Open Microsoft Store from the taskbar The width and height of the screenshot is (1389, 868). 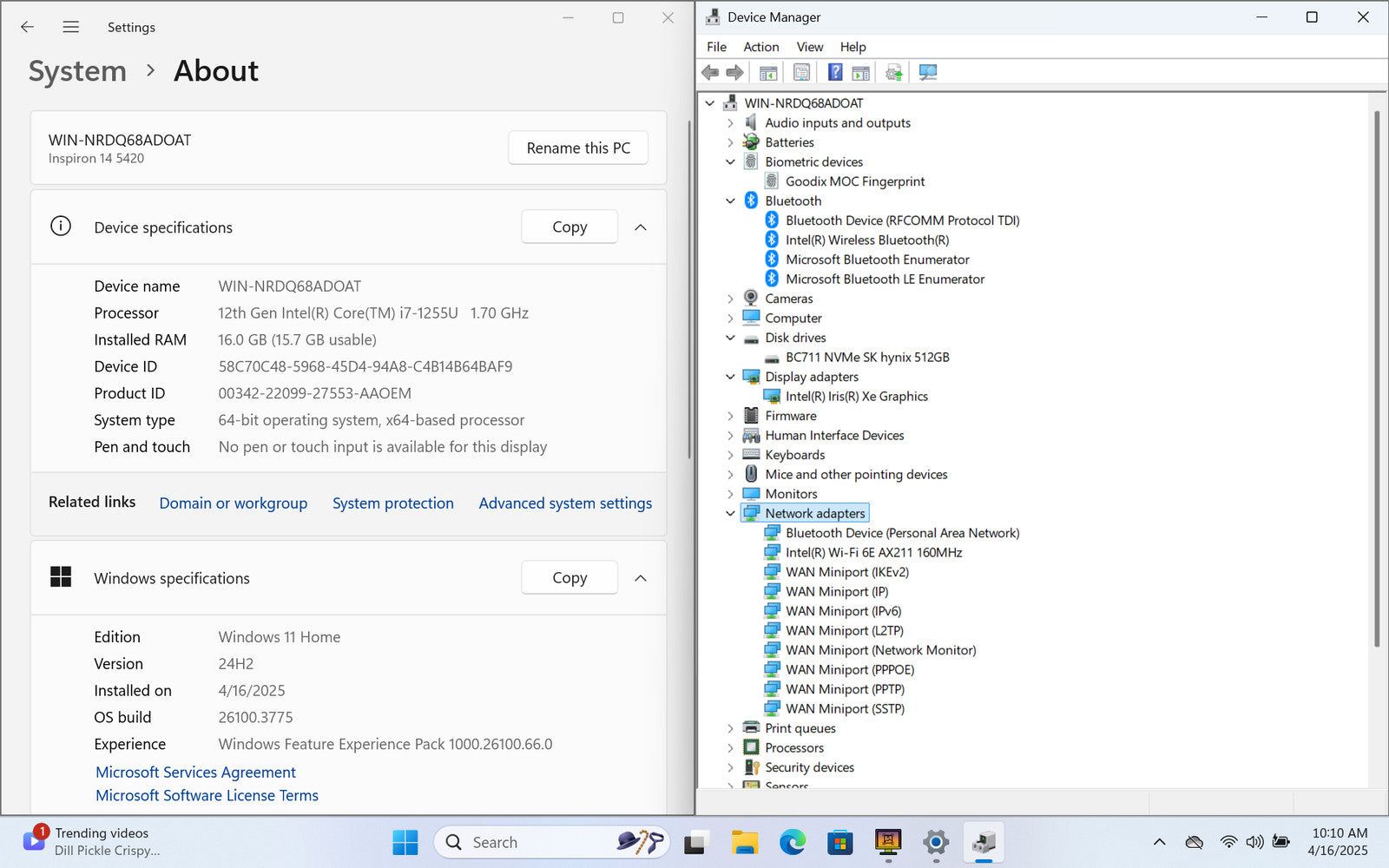pyautogui.click(x=839, y=842)
